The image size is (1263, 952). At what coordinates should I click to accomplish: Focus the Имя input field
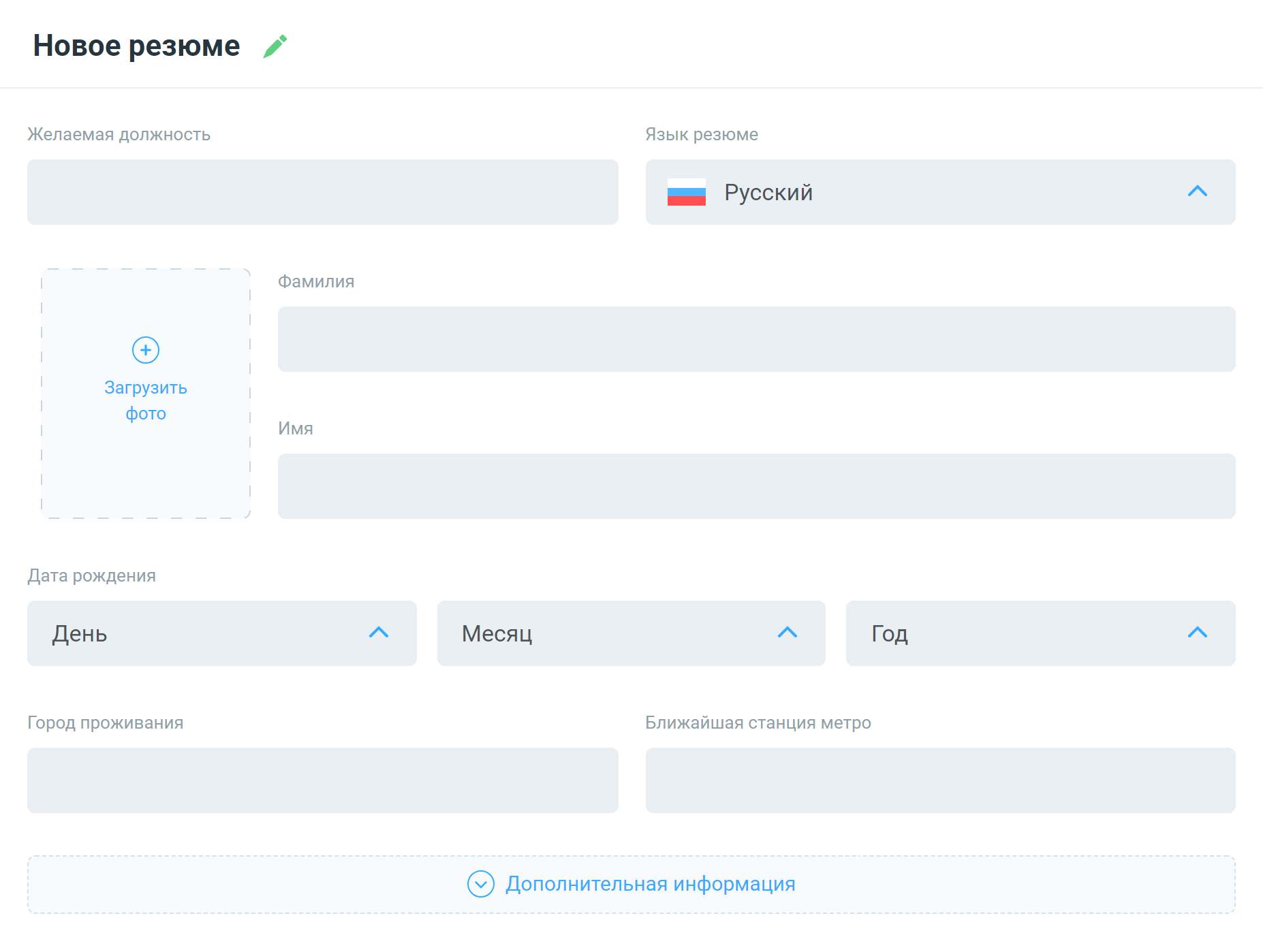(756, 486)
